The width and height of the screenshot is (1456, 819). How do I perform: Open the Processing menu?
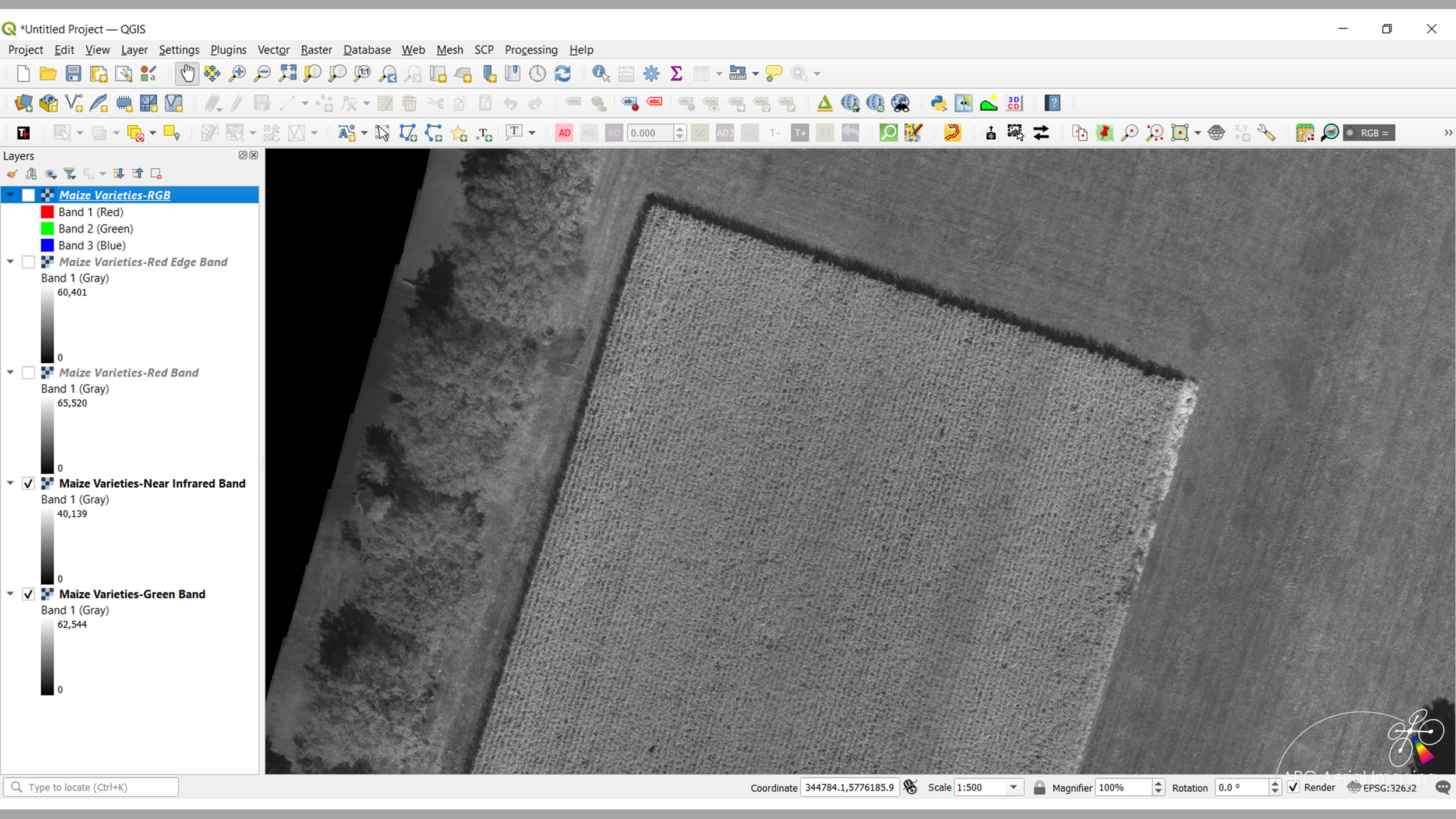(x=531, y=50)
